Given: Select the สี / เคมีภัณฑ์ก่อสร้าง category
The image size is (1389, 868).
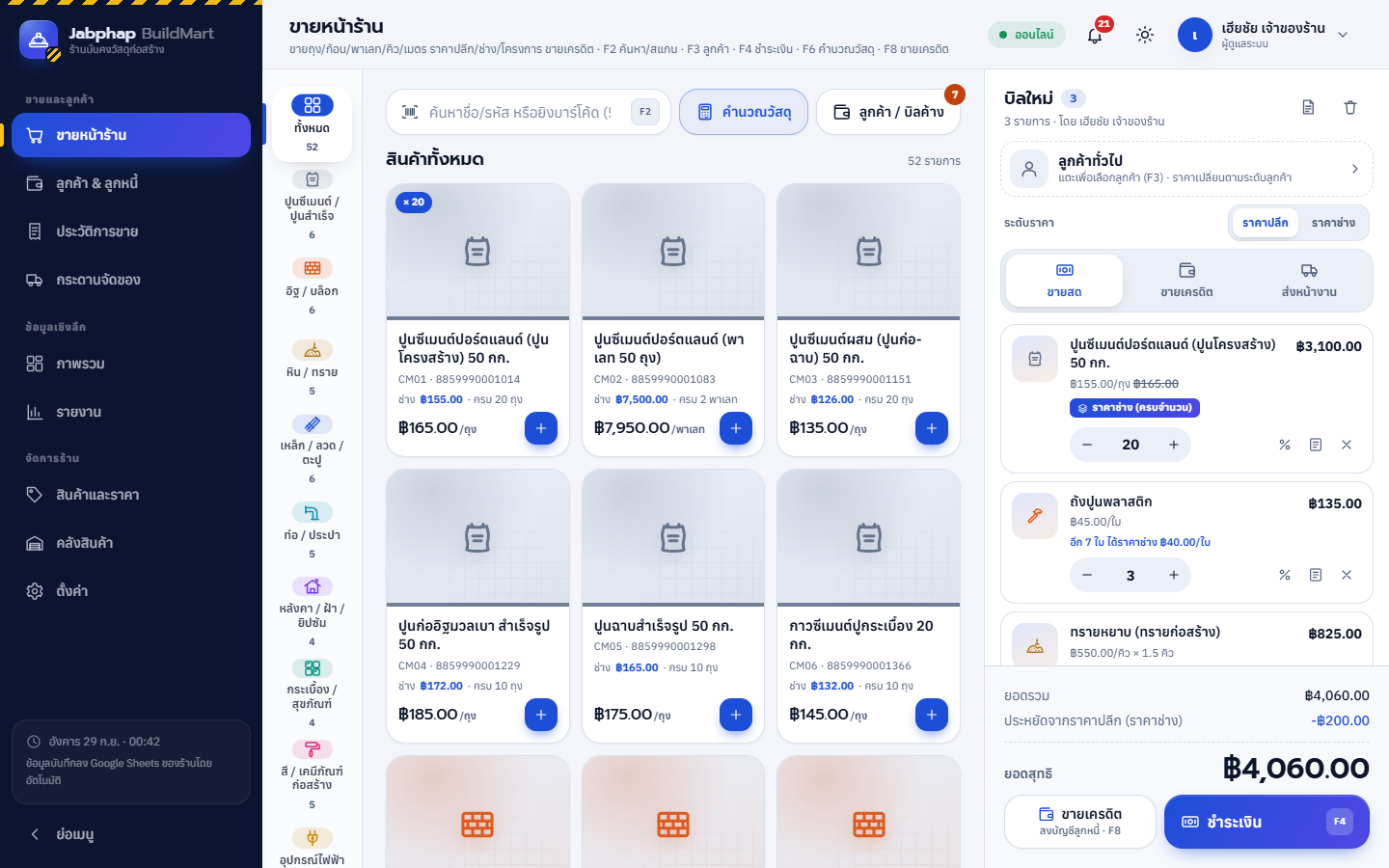Looking at the screenshot, I should point(312,775).
